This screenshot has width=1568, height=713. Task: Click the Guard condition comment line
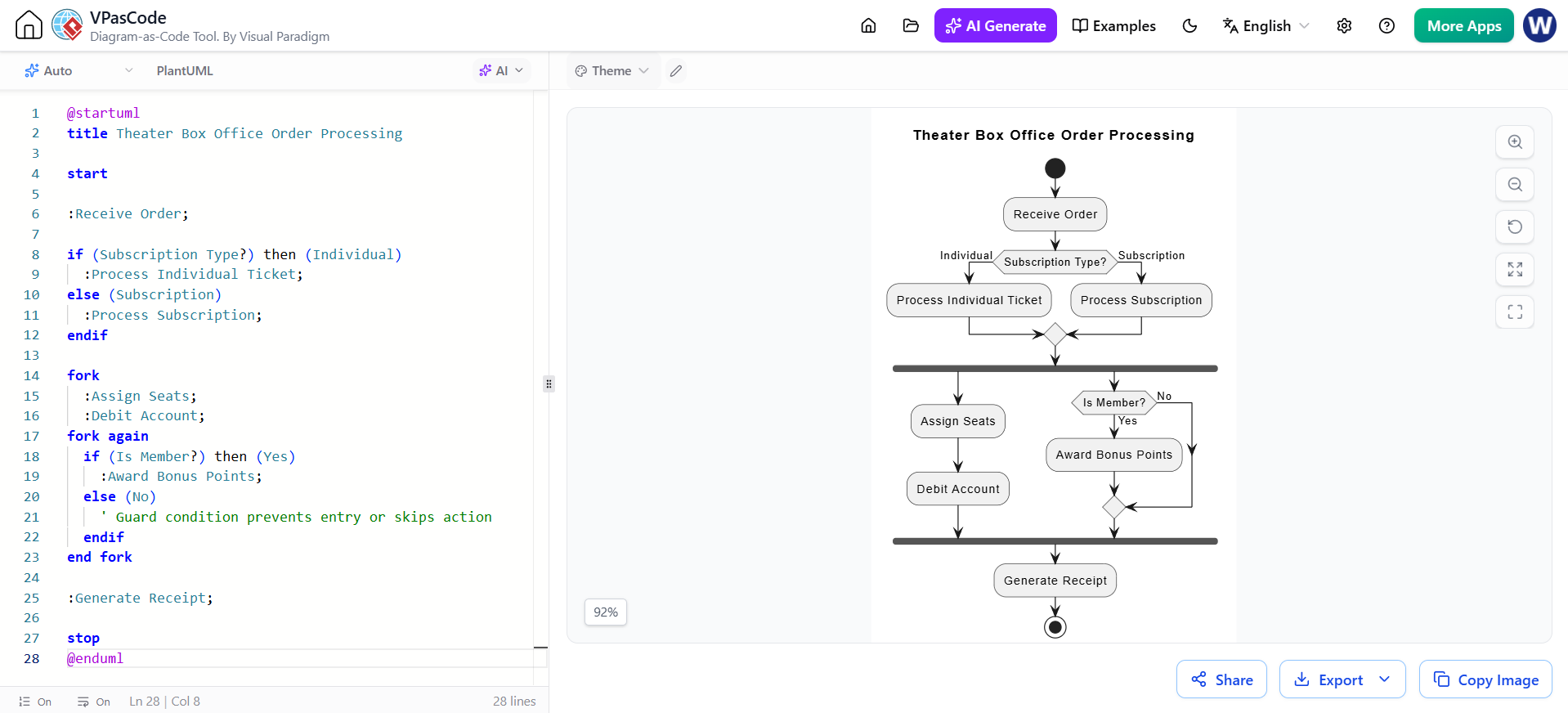(296, 517)
